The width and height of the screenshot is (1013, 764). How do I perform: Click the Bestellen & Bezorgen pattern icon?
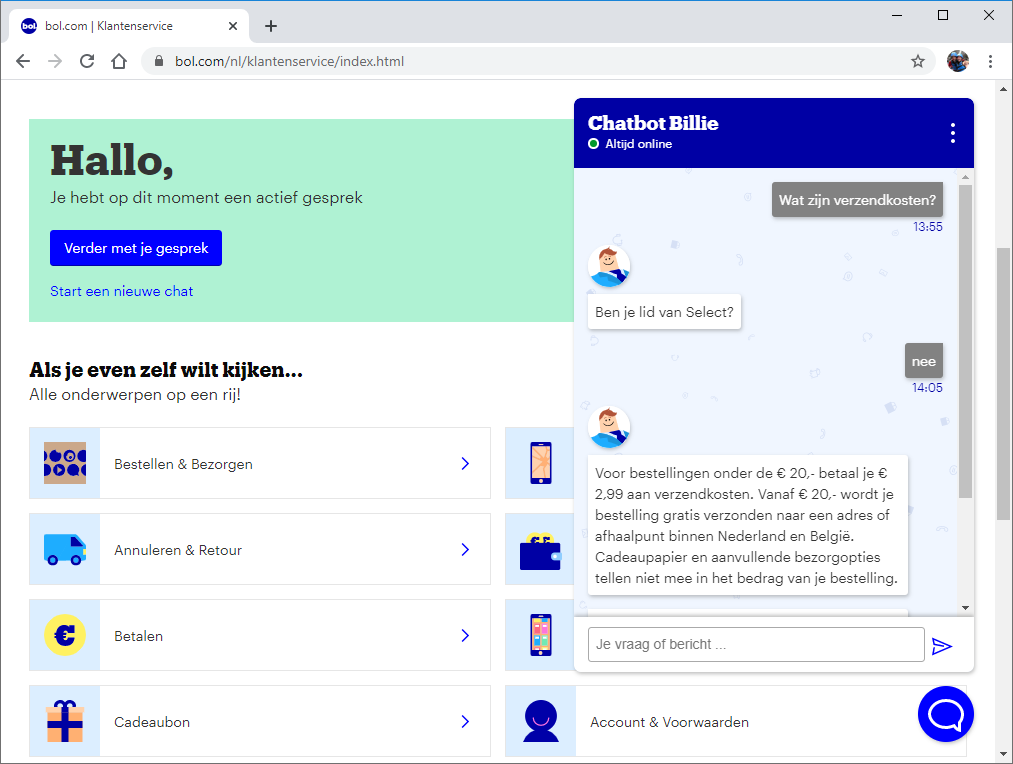point(65,463)
